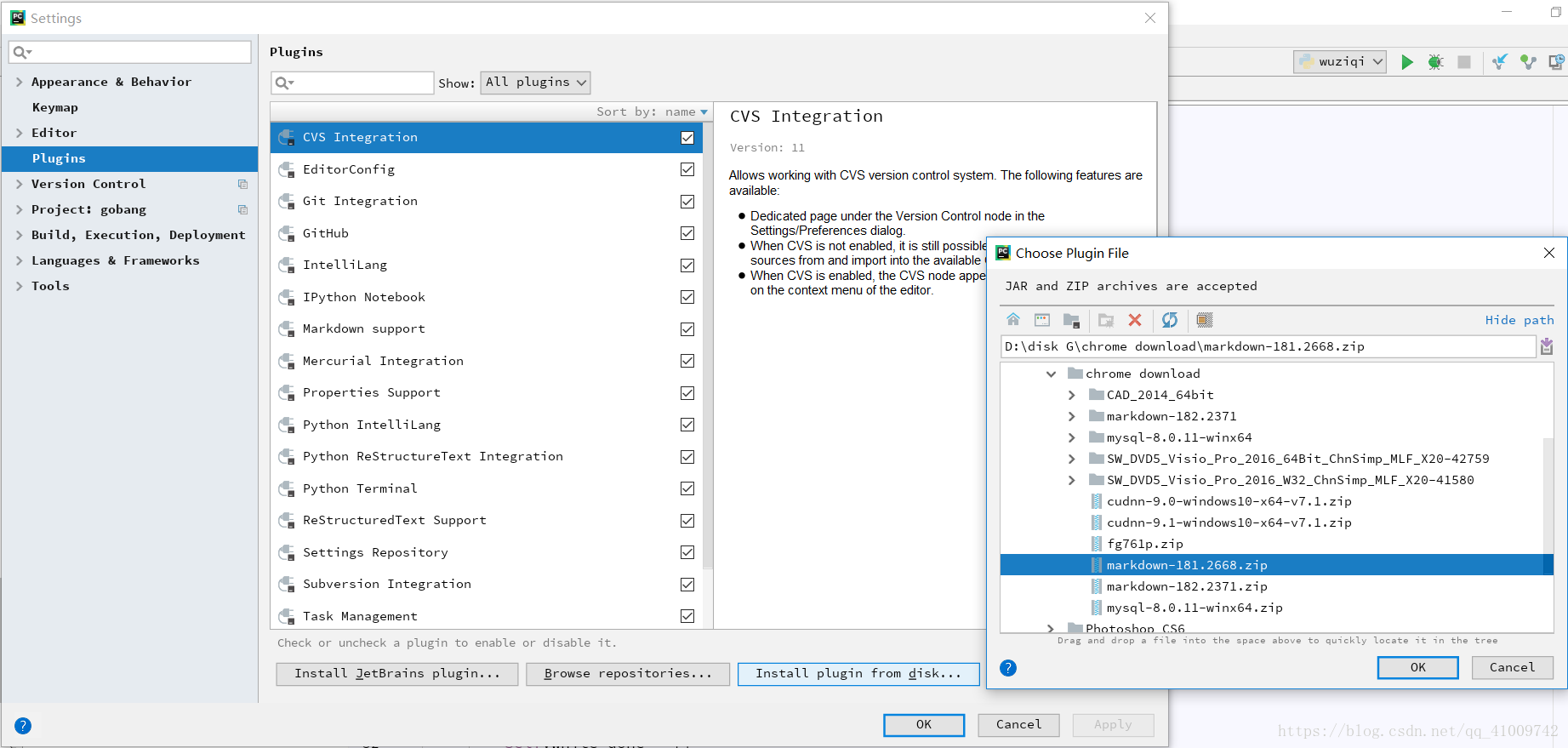Cancel the Choose Plugin File dialog
1568x748 pixels.
point(1512,668)
